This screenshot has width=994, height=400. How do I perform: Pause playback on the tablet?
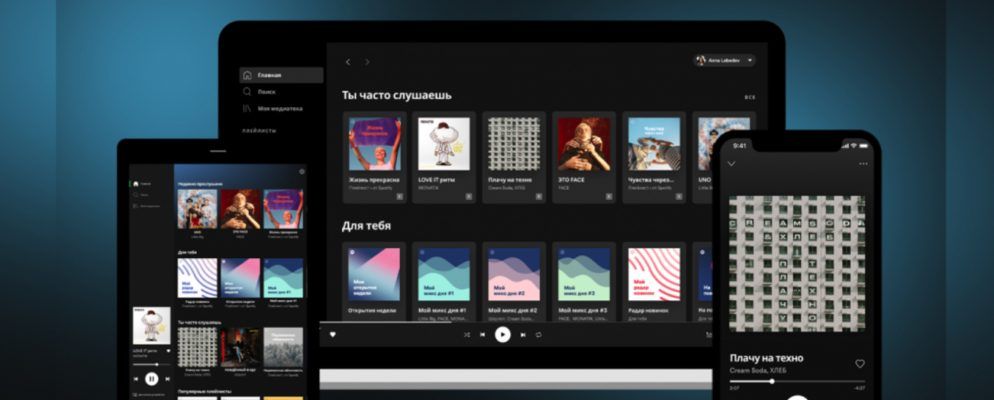(x=152, y=379)
